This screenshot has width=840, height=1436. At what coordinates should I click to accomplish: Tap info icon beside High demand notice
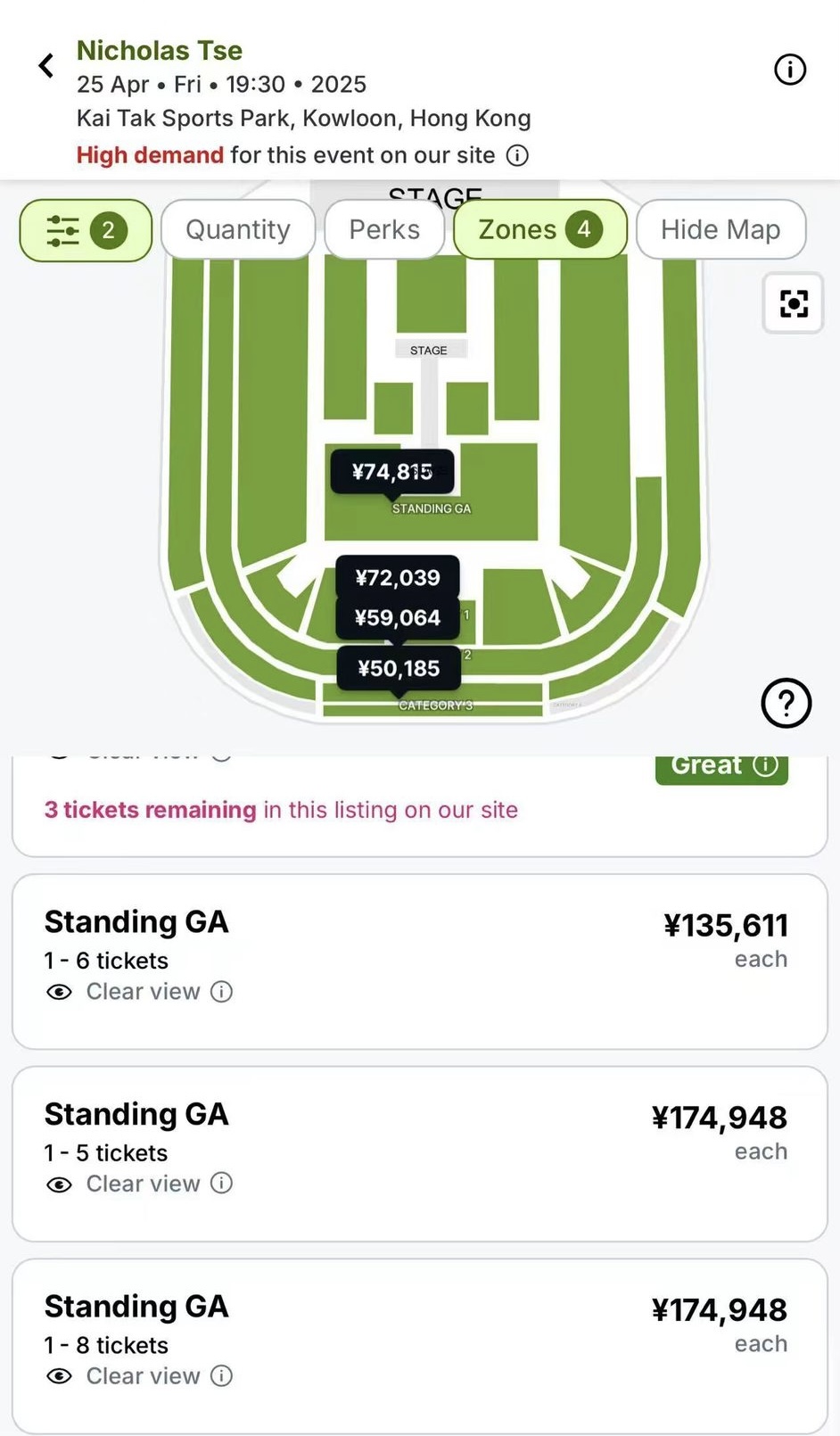[517, 156]
